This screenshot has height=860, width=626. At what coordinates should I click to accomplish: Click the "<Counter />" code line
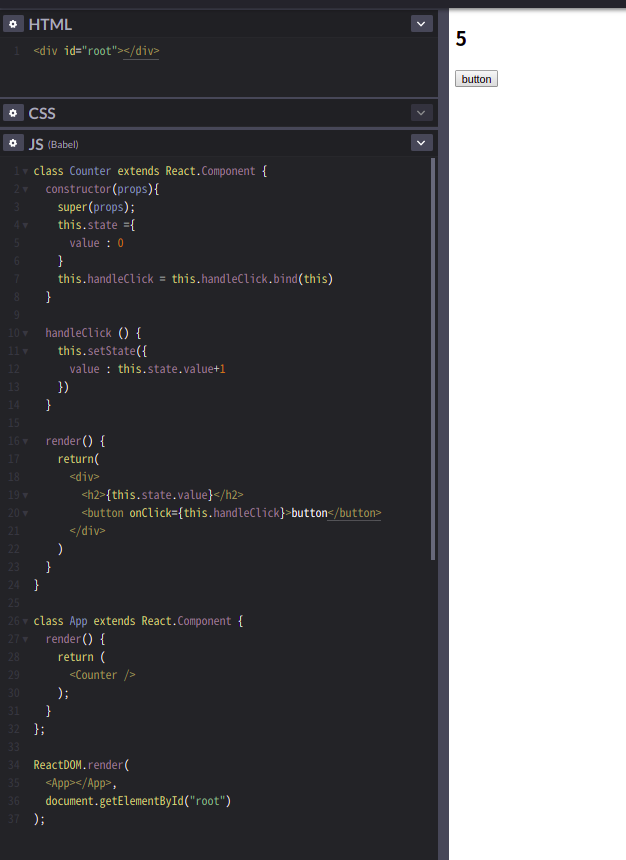click(103, 675)
